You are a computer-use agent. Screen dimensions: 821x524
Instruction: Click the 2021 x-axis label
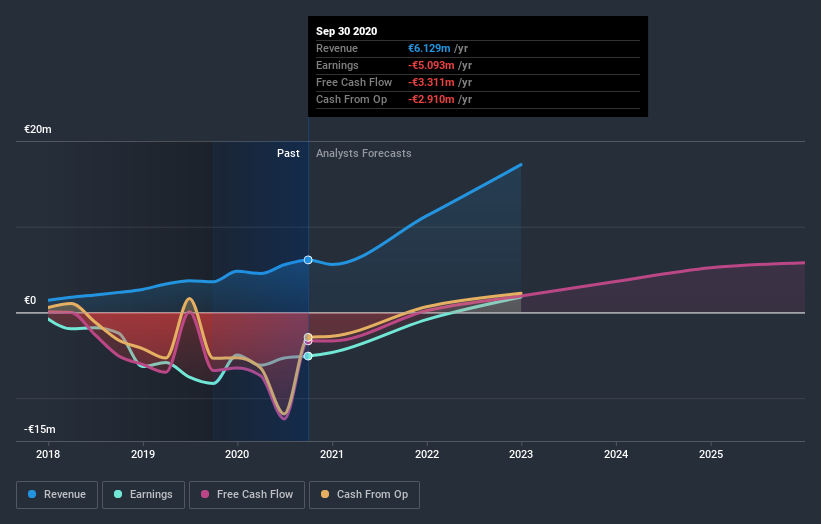tap(331, 454)
